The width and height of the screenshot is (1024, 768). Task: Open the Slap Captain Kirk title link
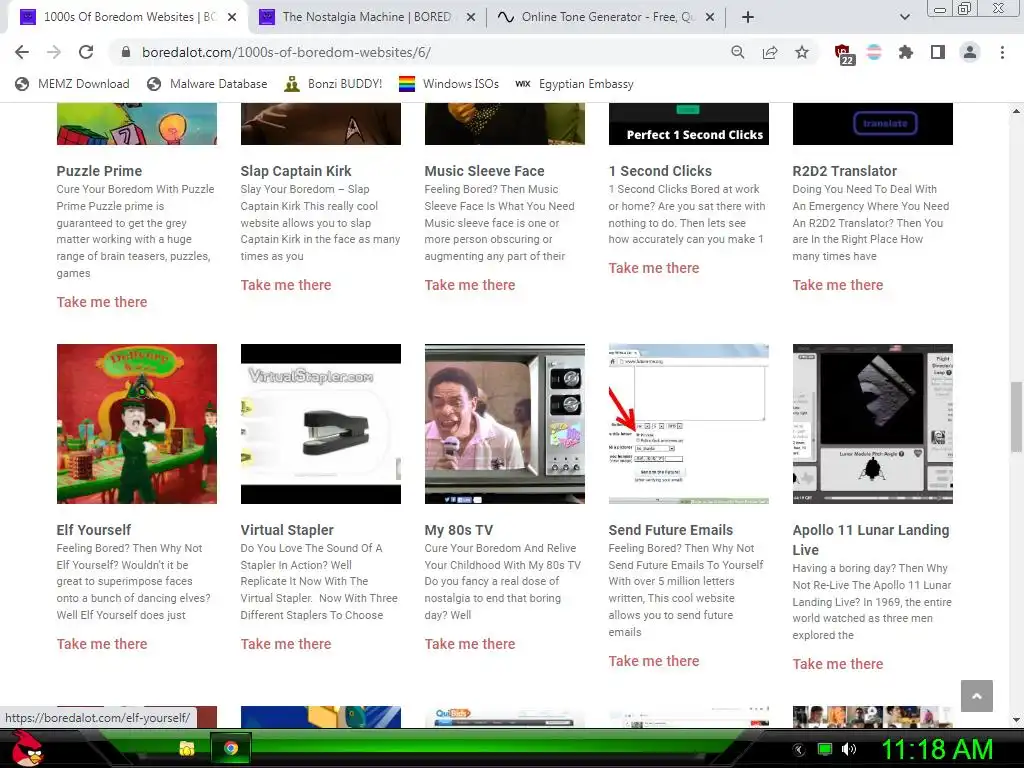pyautogui.click(x=296, y=171)
